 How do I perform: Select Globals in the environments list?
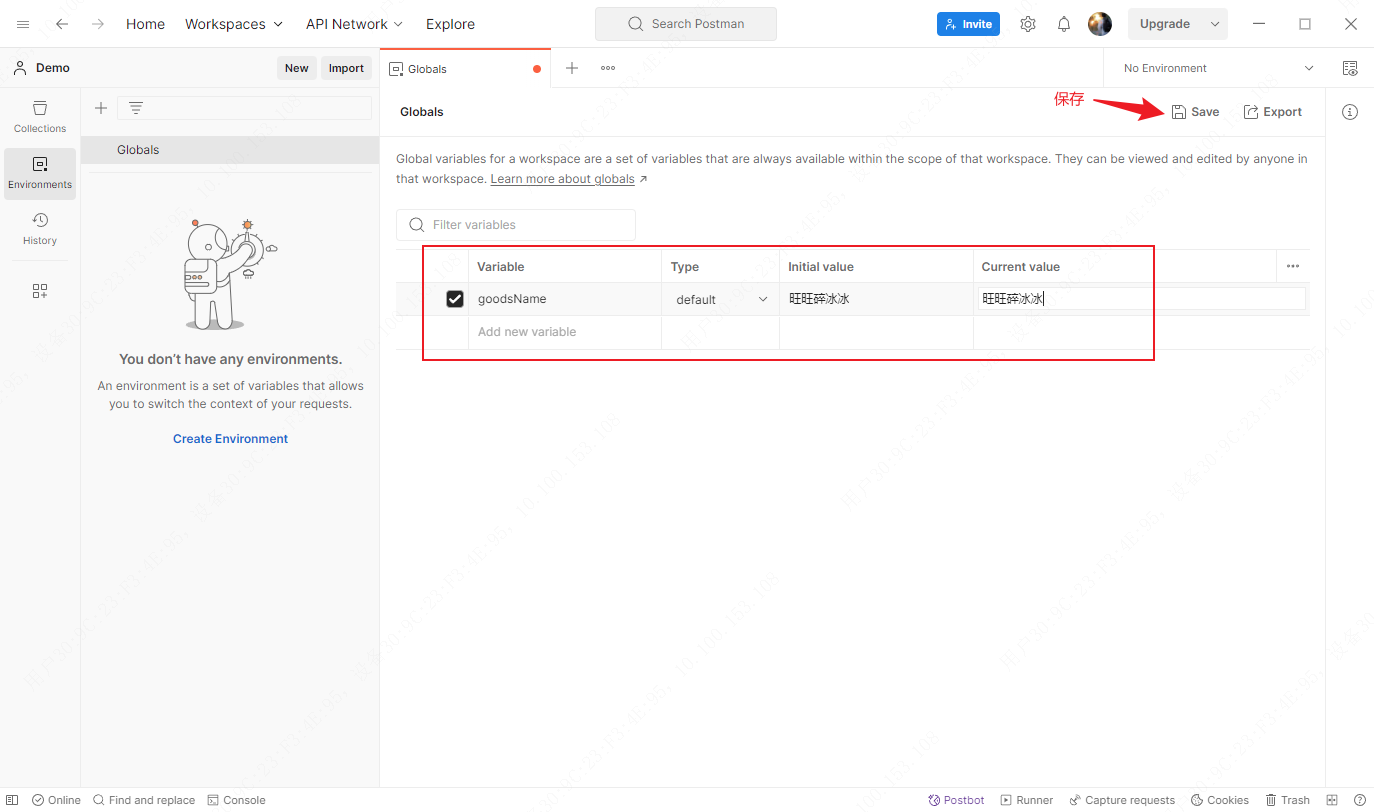coord(230,150)
